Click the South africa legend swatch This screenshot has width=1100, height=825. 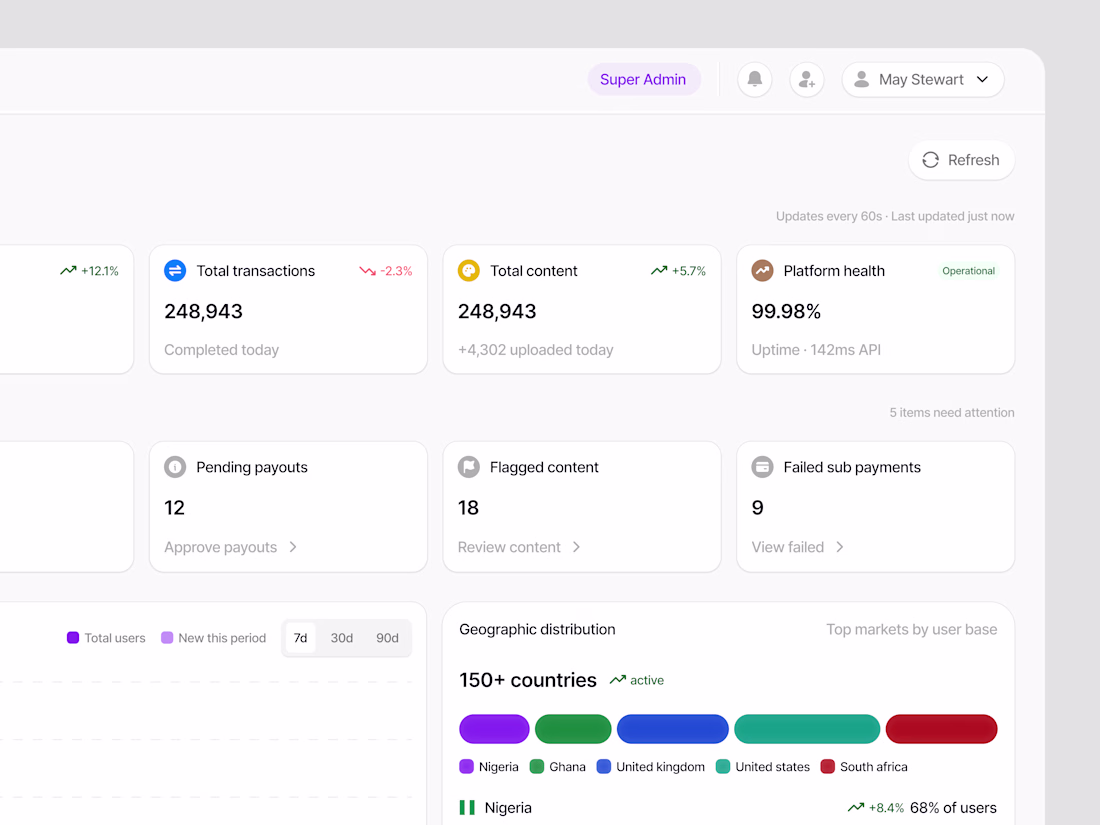pyautogui.click(x=828, y=767)
